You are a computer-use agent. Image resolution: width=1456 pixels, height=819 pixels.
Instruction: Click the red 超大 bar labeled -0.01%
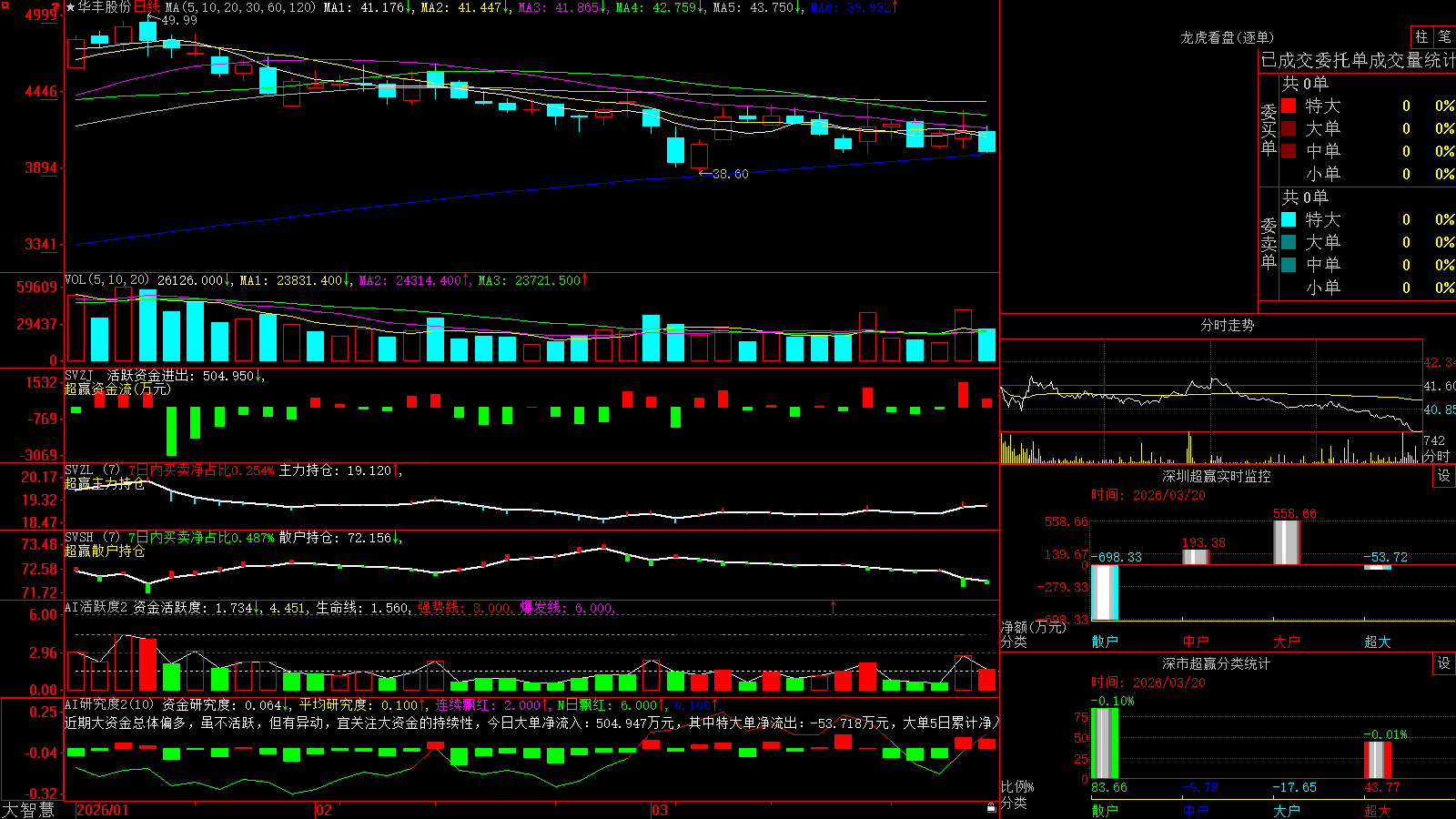click(1378, 760)
